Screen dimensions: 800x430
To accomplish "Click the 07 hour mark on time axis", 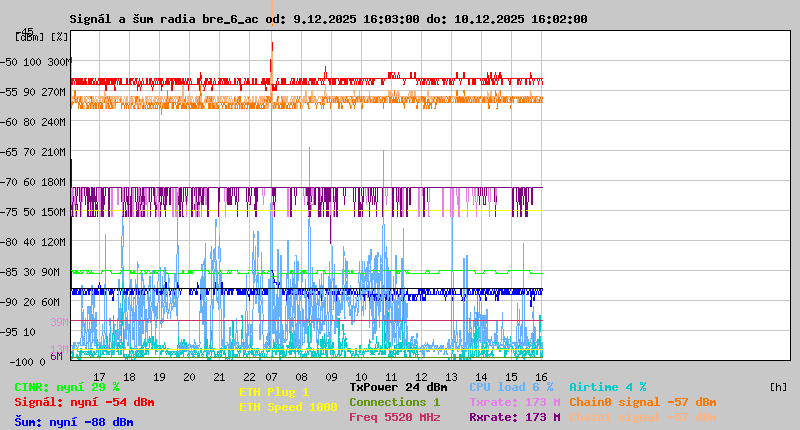I will (x=272, y=377).
